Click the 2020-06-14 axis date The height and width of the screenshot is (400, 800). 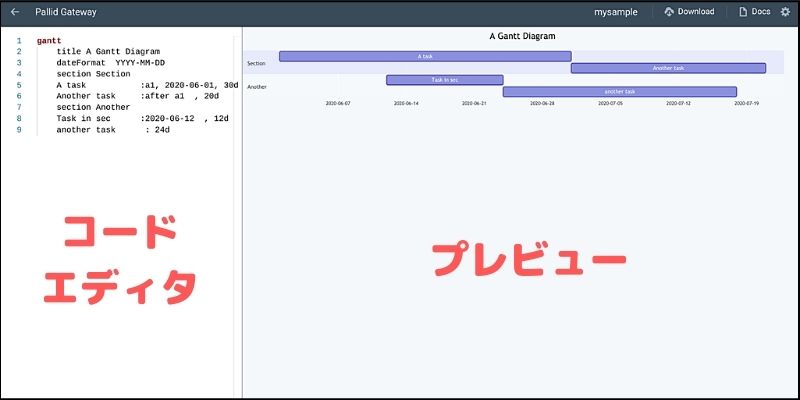[x=406, y=103]
